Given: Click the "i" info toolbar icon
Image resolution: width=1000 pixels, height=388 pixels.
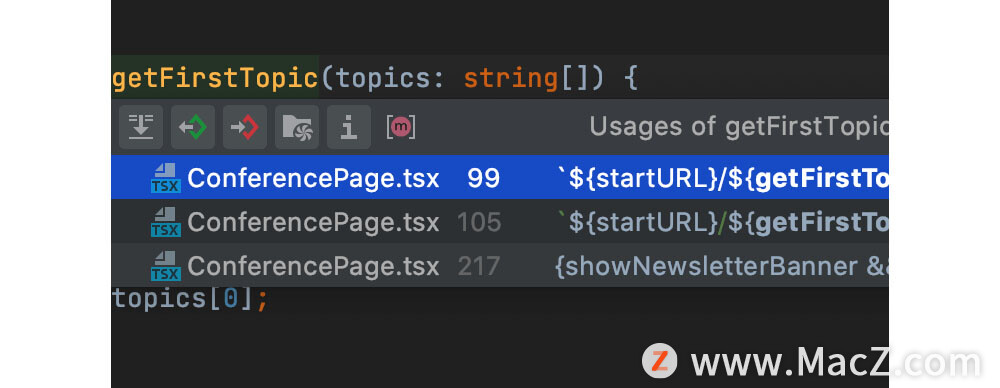Looking at the screenshot, I should tap(349, 127).
